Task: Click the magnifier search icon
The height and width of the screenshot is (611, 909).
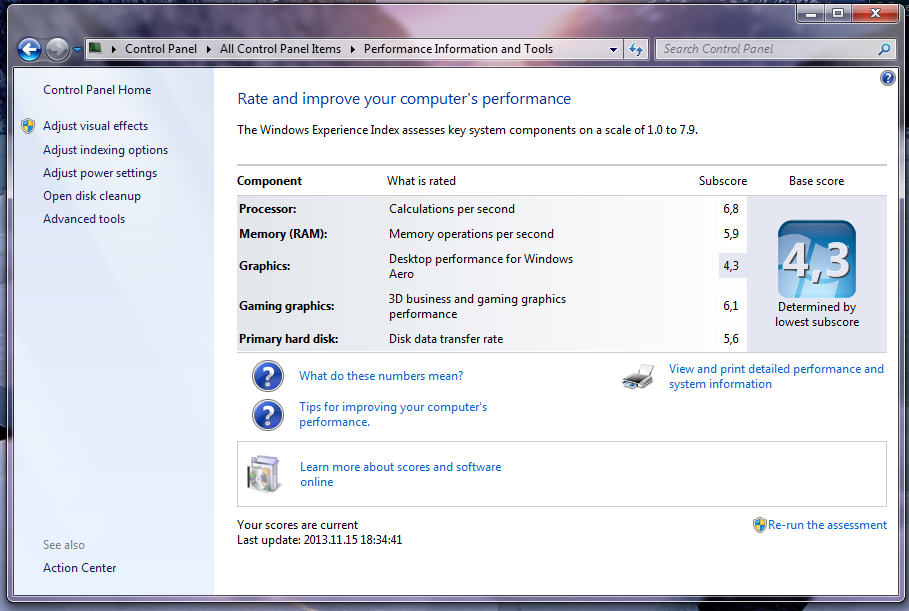Action: pyautogui.click(x=884, y=49)
